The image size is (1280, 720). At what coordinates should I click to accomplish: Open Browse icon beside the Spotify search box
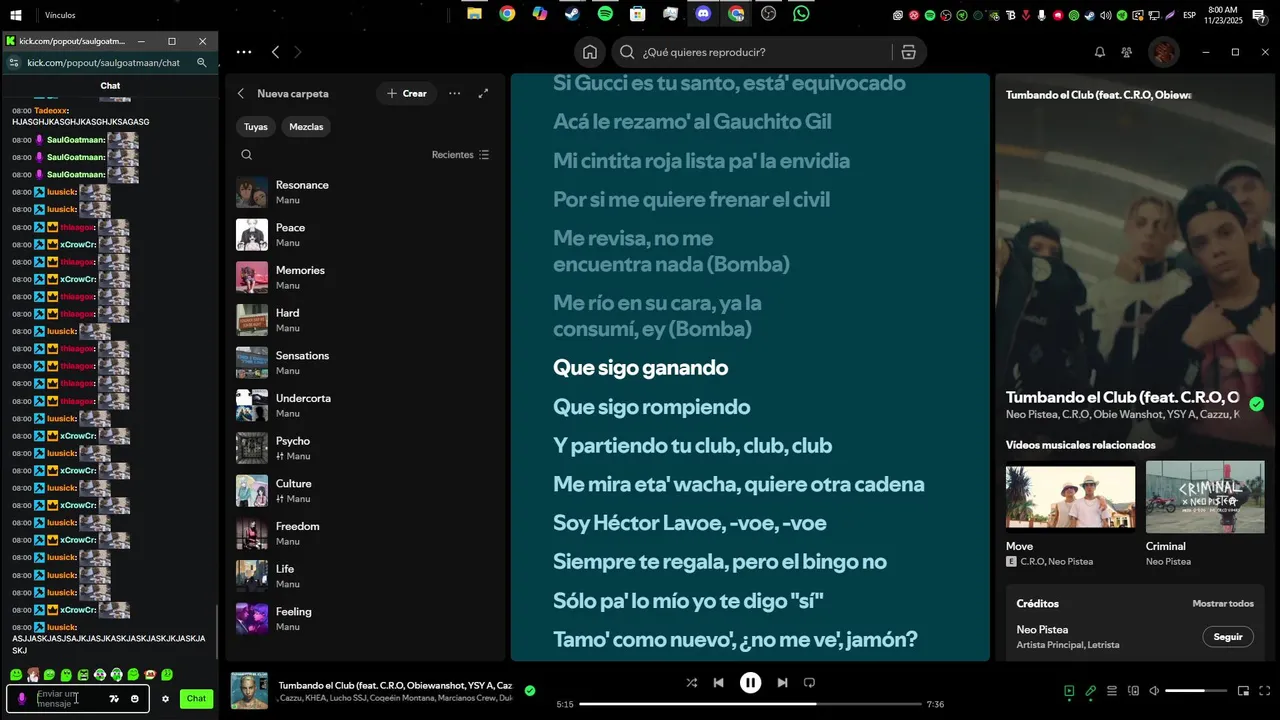tap(908, 52)
